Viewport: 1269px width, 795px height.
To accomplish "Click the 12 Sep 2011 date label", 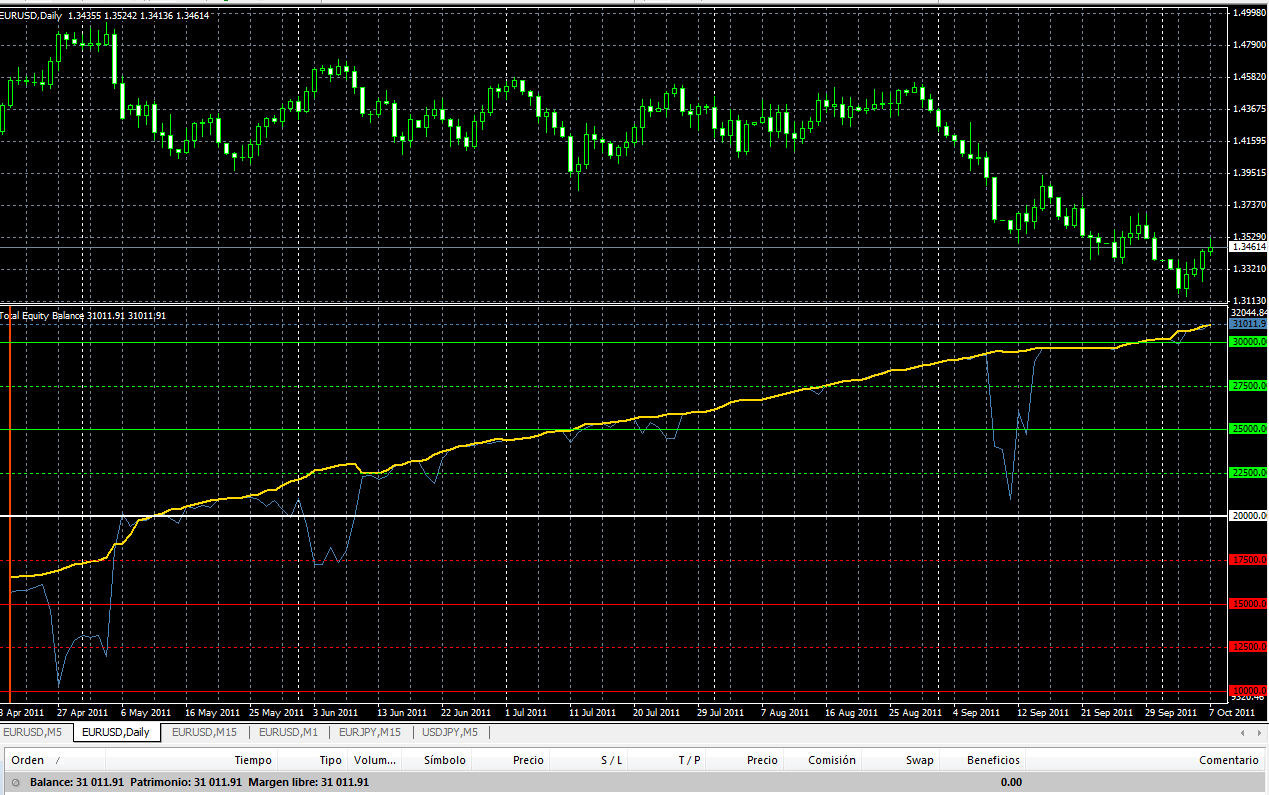I will (1044, 713).
